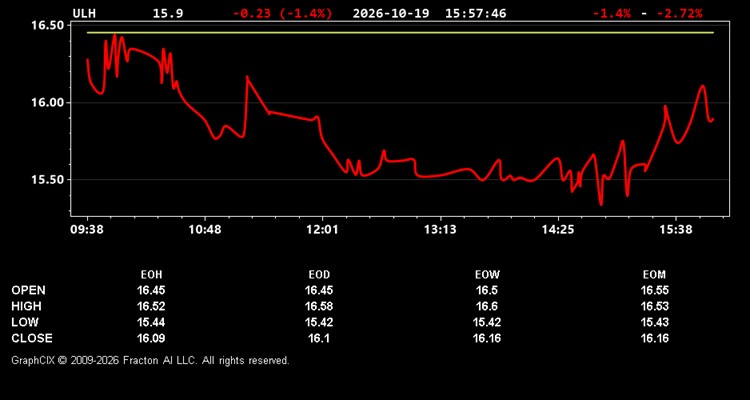Select the EOD column header
Viewport: 750px width, 400px height.
[x=319, y=275]
